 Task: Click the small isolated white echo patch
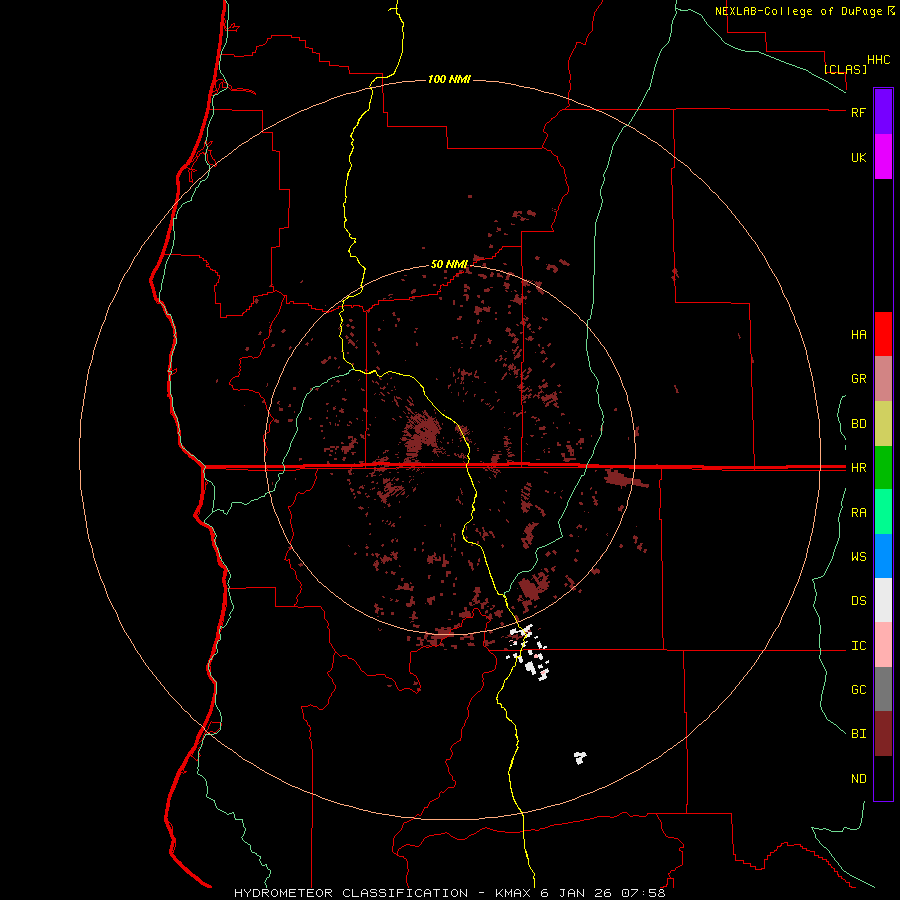click(x=580, y=758)
